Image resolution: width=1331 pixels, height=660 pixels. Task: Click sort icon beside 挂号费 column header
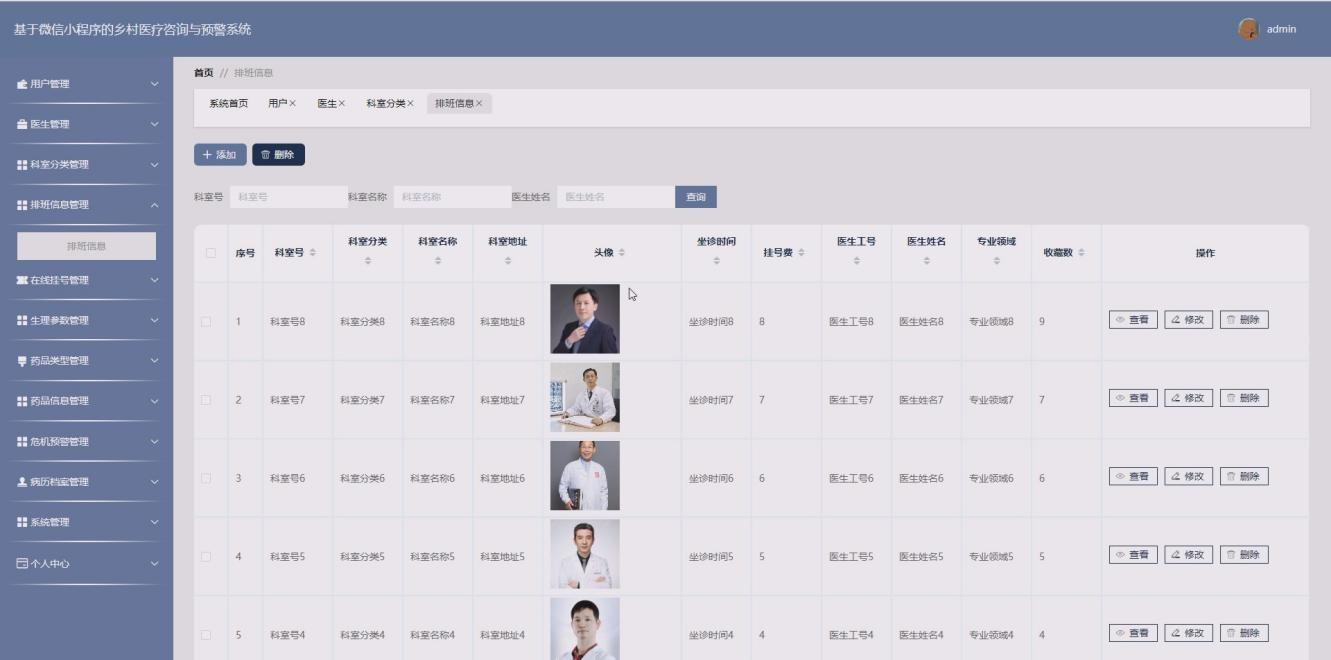[801, 253]
